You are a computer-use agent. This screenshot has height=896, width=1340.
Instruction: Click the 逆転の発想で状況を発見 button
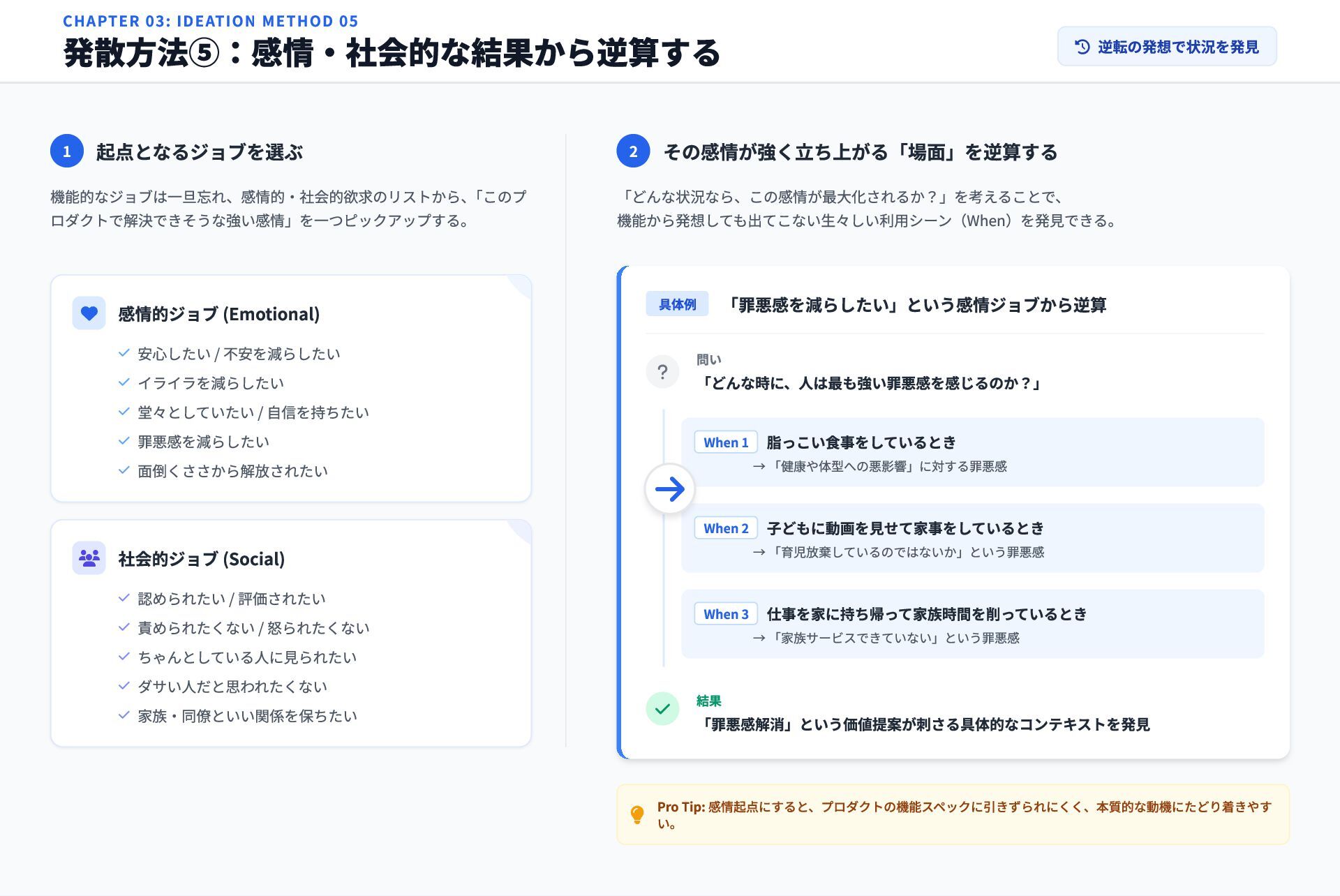pyautogui.click(x=1167, y=47)
